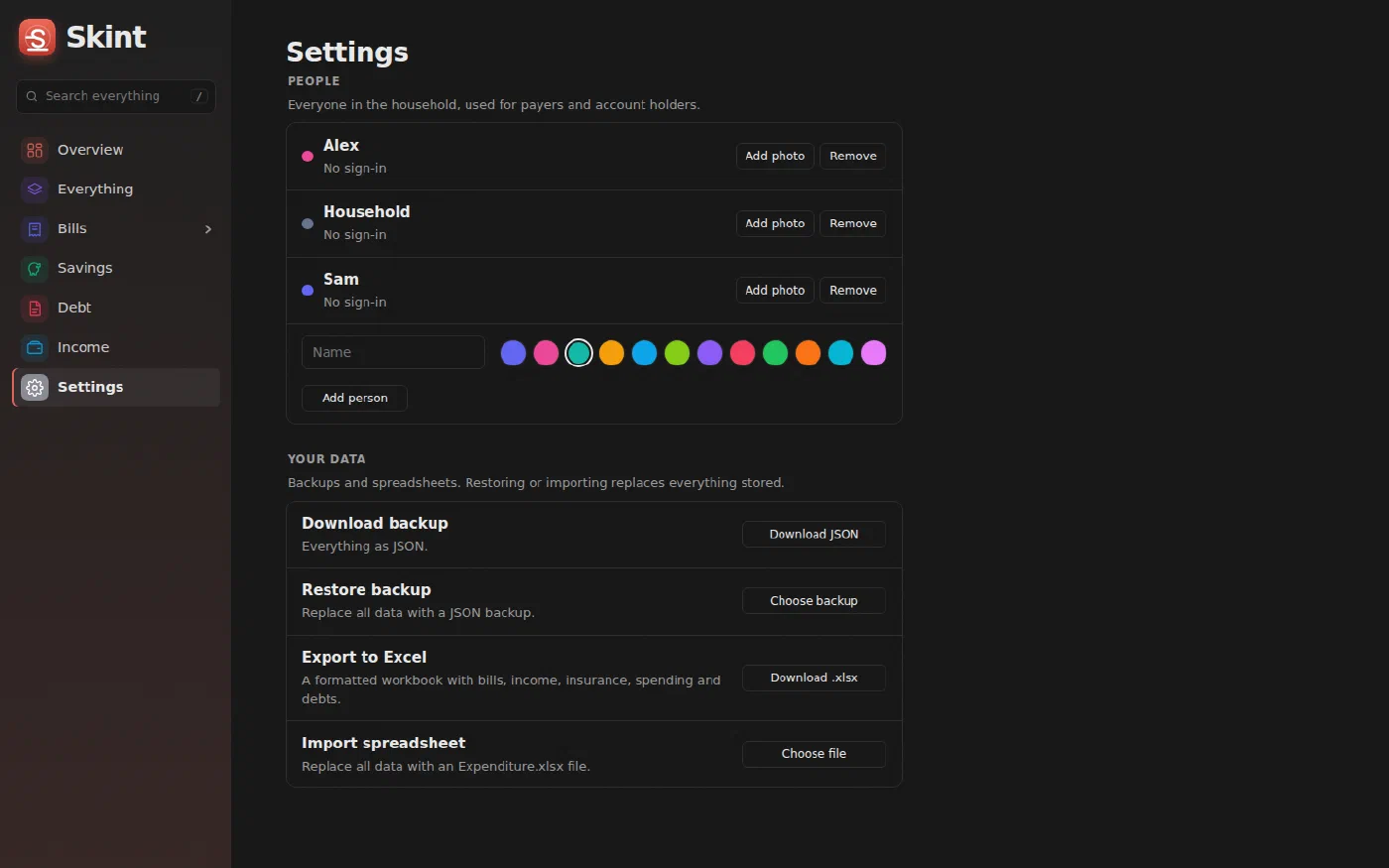Expand the Bills submenu chevron
Image resolution: width=1389 pixels, height=868 pixels.
click(x=208, y=229)
